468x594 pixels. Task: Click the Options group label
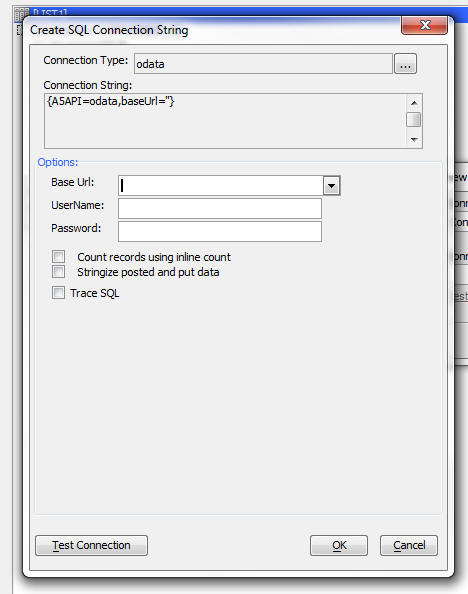coord(58,162)
